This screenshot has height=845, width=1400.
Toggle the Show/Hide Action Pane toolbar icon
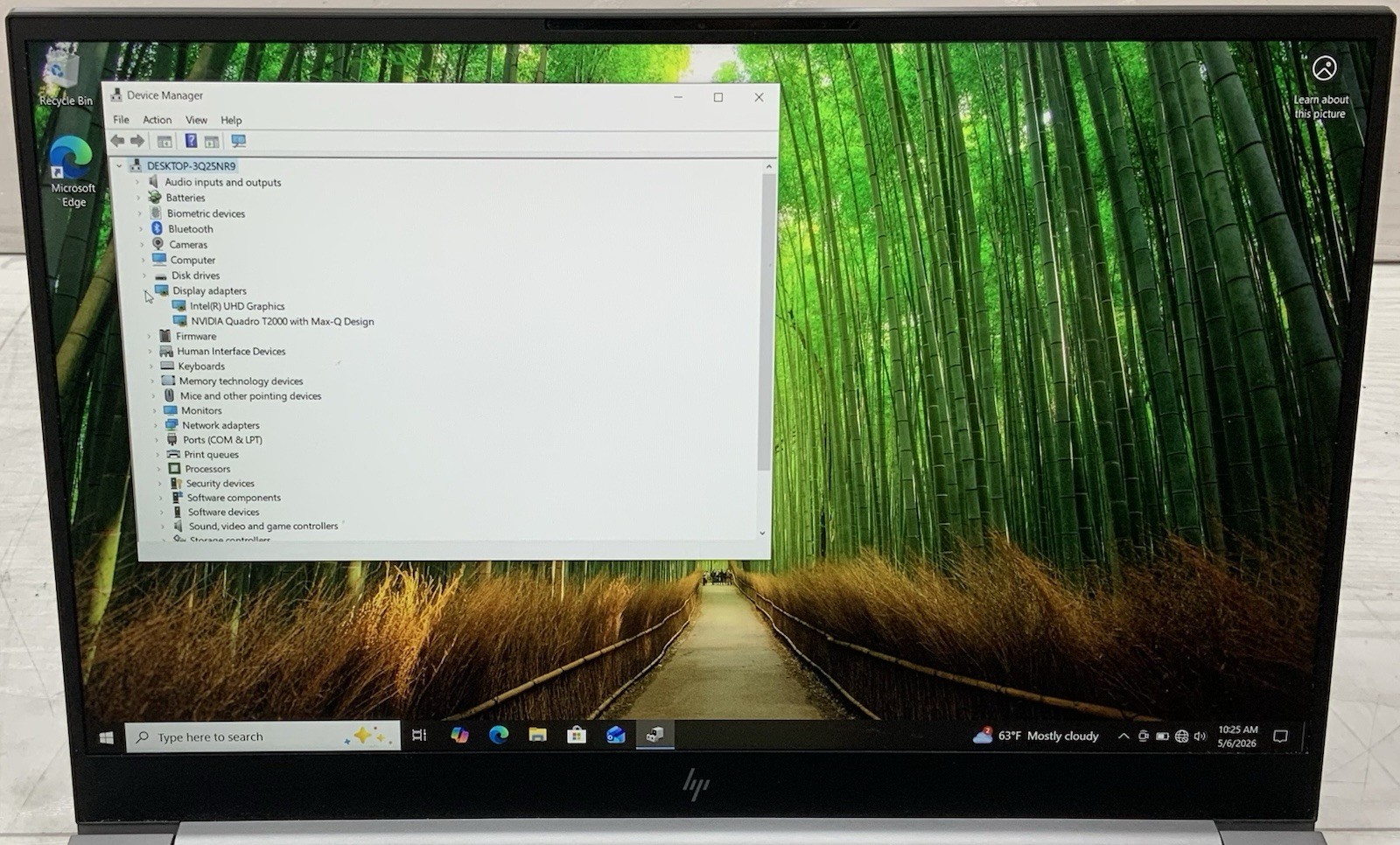pyautogui.click(x=212, y=141)
